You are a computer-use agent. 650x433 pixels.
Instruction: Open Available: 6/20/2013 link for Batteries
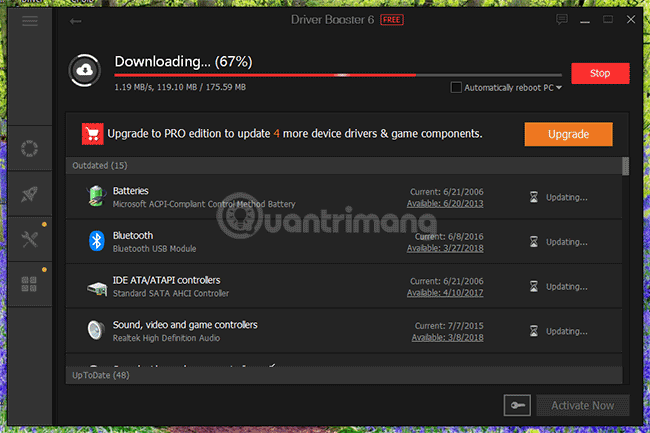445,203
